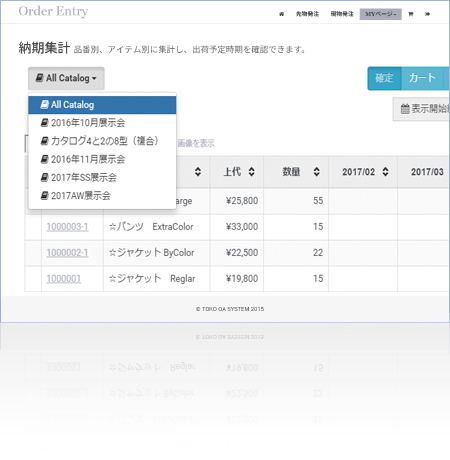Choose 2017AW展示会 catalog entry
The width and height of the screenshot is (450, 460).
coord(102,196)
